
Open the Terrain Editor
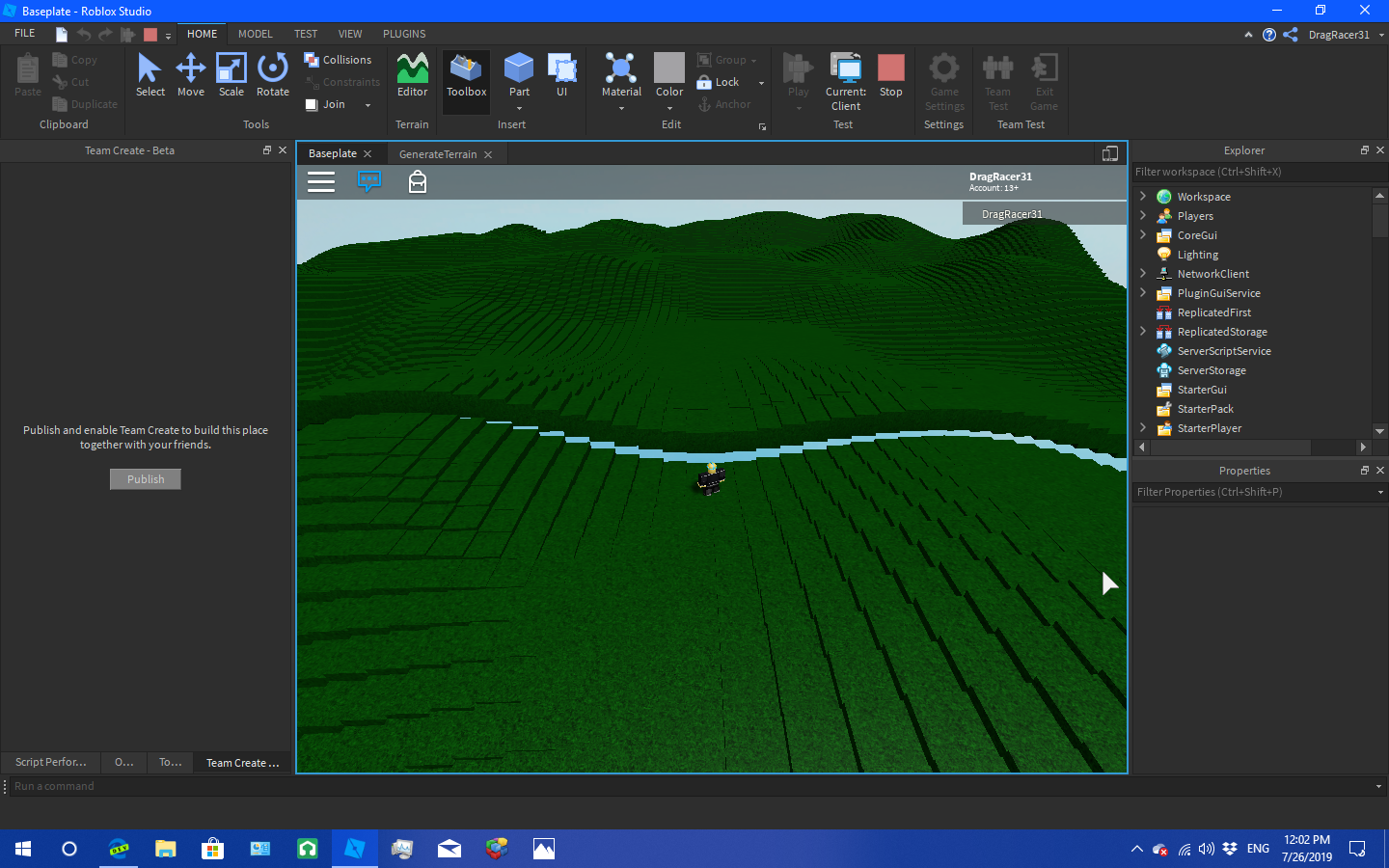tap(412, 75)
